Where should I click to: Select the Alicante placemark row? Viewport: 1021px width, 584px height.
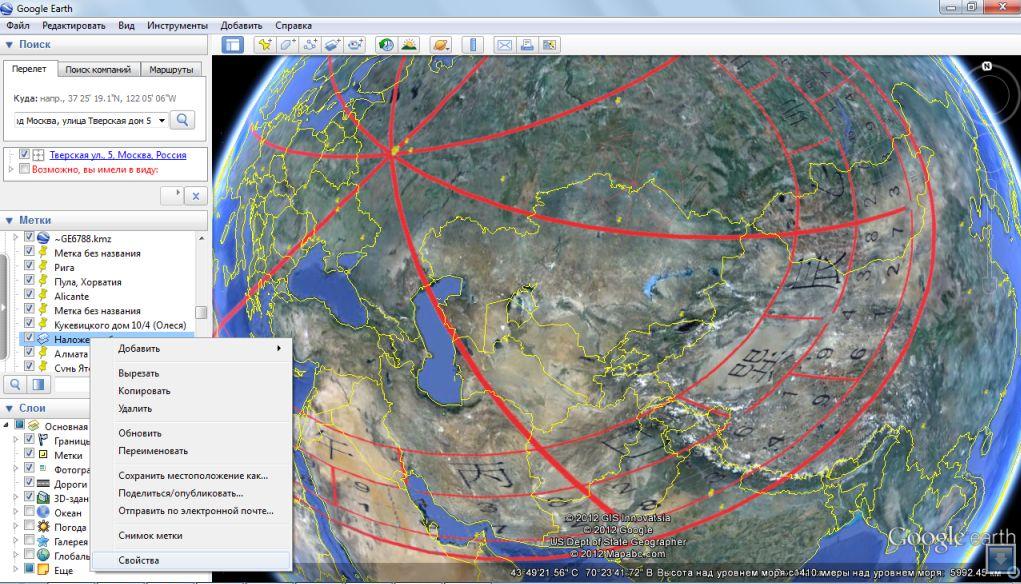72,296
